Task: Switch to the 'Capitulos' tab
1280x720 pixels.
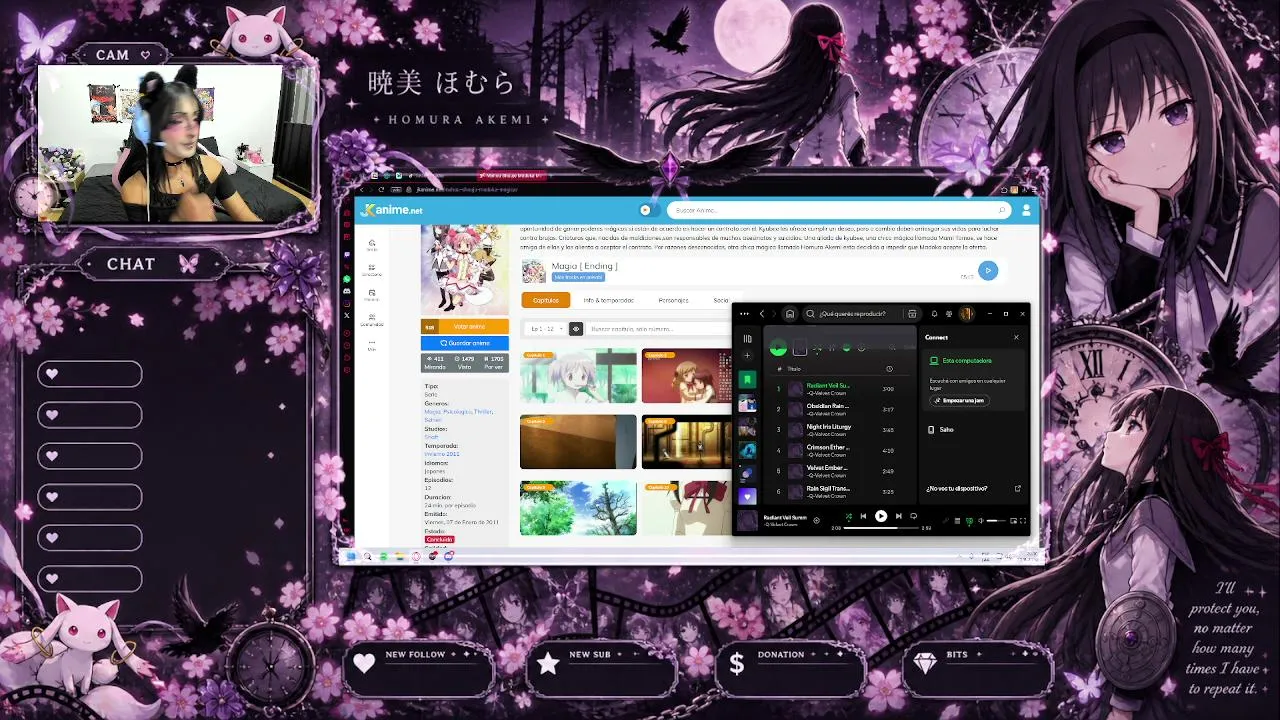Action: (x=546, y=300)
